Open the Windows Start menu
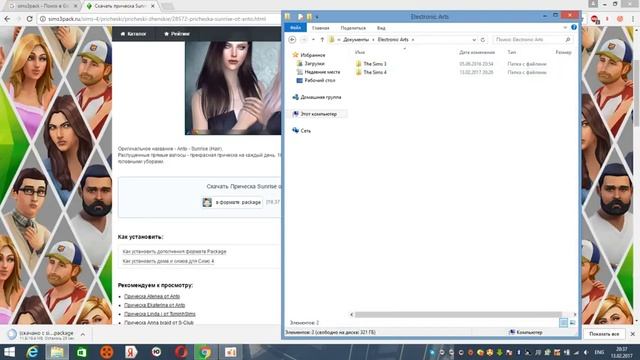 pos(9,352)
